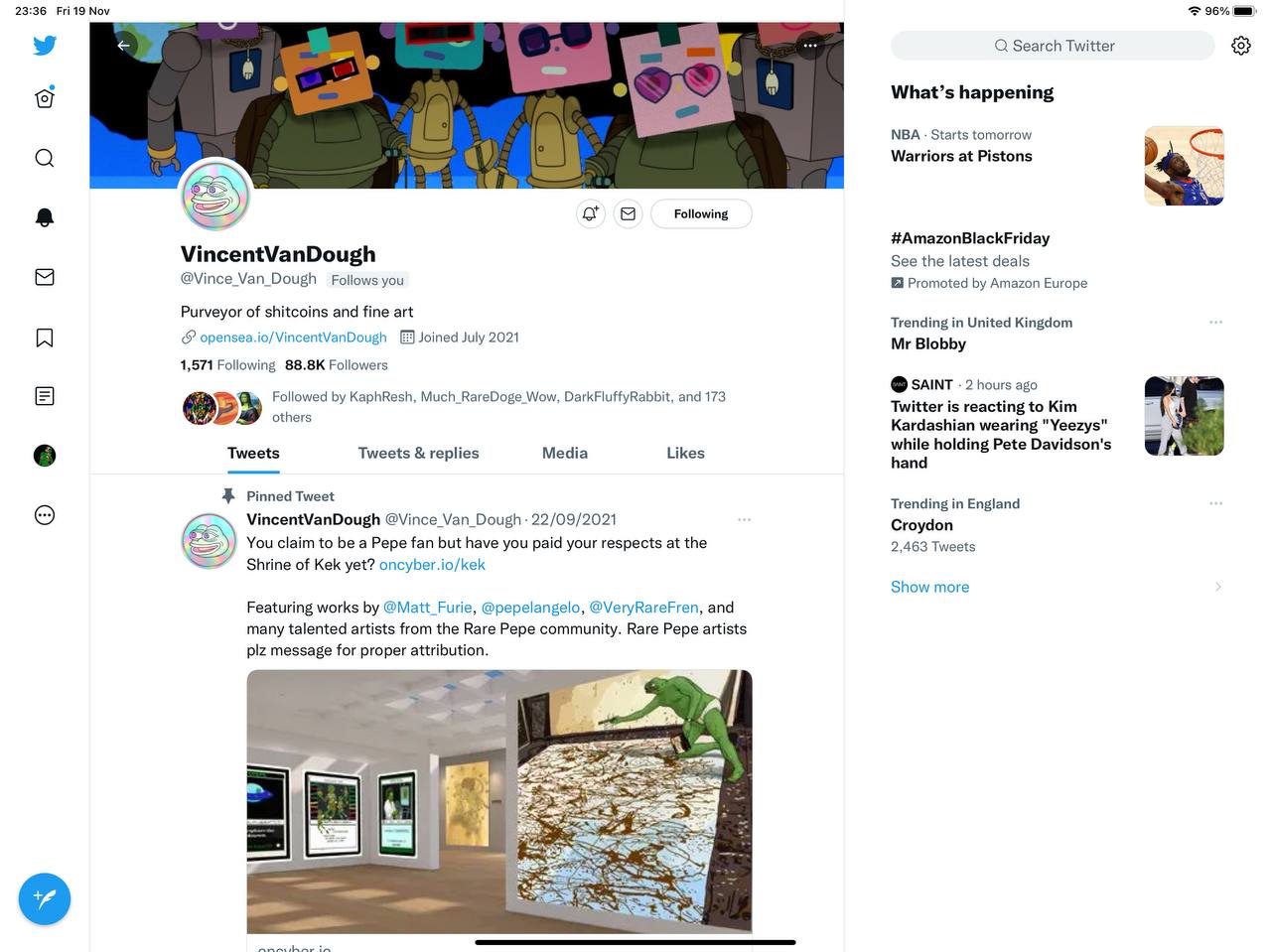
Task: Switch to the Media tab
Action: (565, 453)
